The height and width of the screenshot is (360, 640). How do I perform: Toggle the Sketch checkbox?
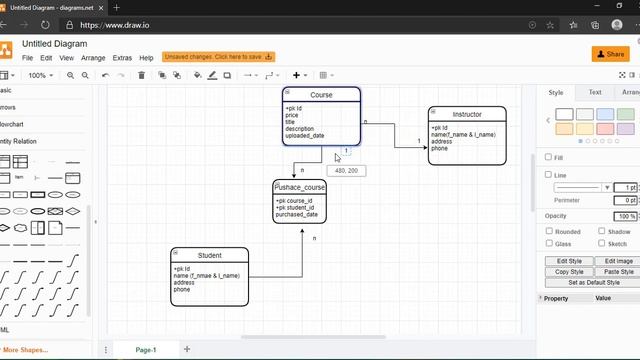point(601,243)
